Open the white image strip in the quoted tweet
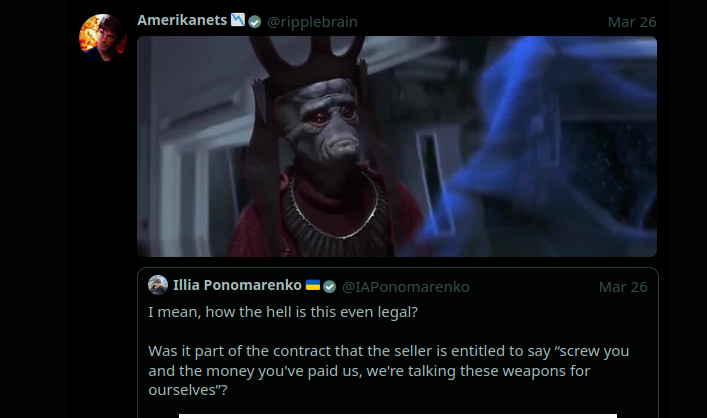The height and width of the screenshot is (418, 707). 398,416
